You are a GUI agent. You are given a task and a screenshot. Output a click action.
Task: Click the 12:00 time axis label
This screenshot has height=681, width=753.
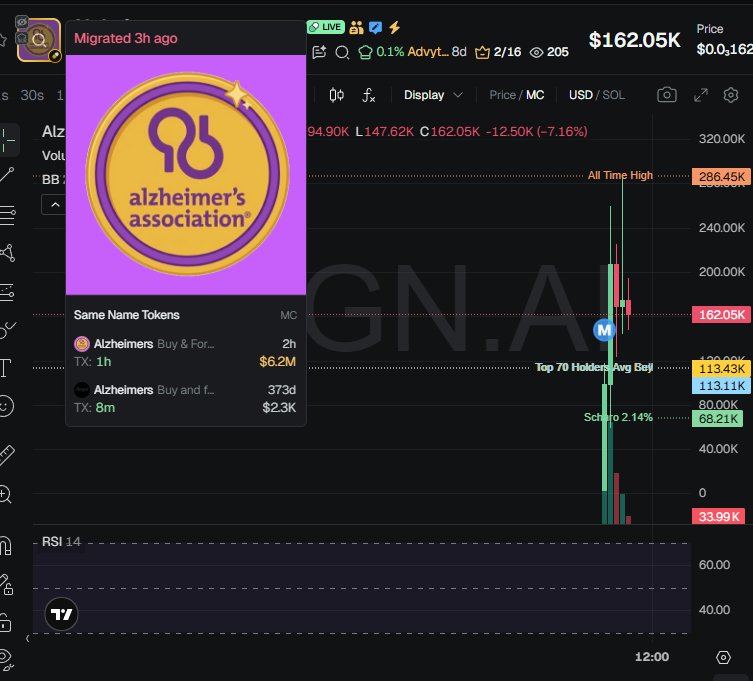pyautogui.click(x=652, y=657)
